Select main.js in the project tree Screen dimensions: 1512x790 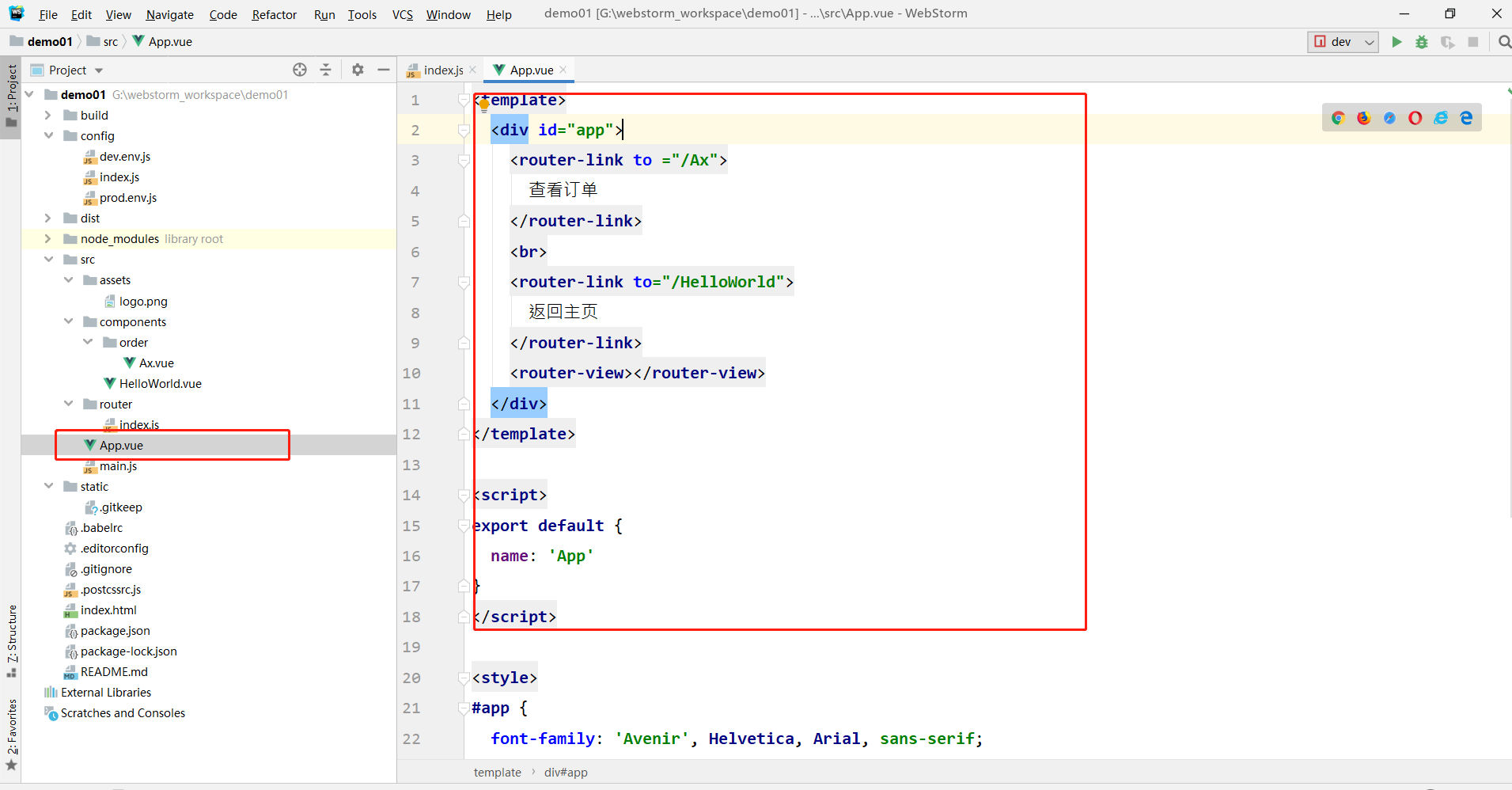[x=119, y=465]
